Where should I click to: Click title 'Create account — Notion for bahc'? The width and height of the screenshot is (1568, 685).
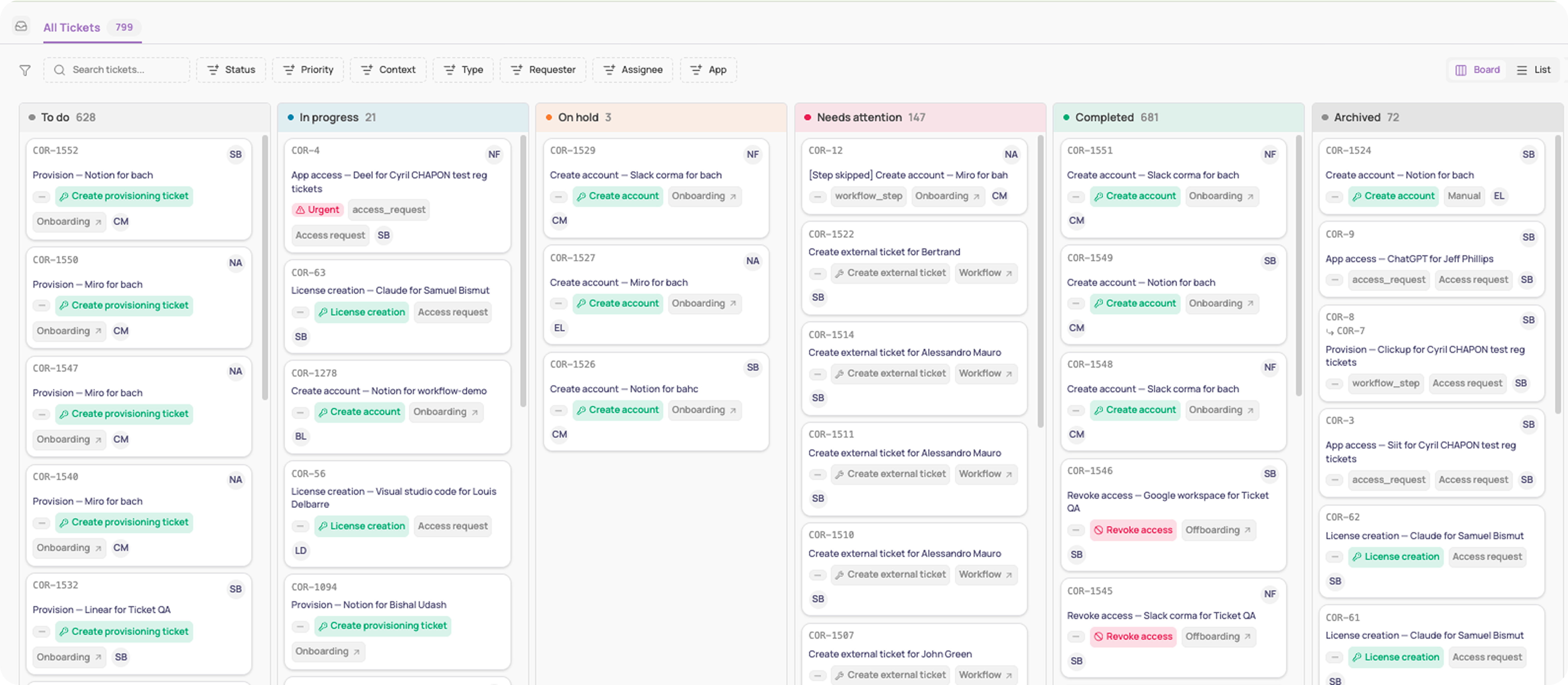(x=624, y=389)
